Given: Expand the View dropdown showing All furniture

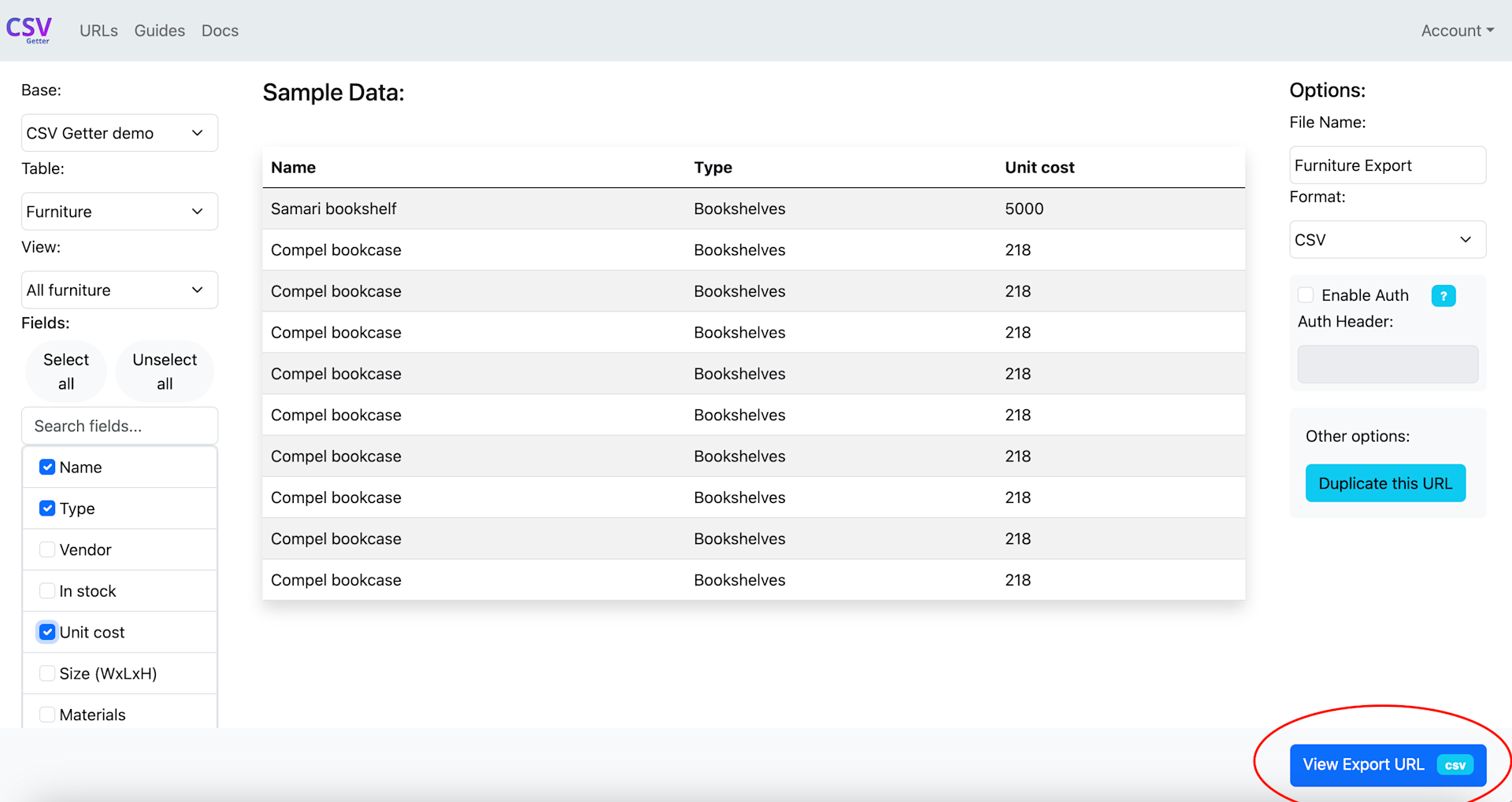Looking at the screenshot, I should [119, 290].
